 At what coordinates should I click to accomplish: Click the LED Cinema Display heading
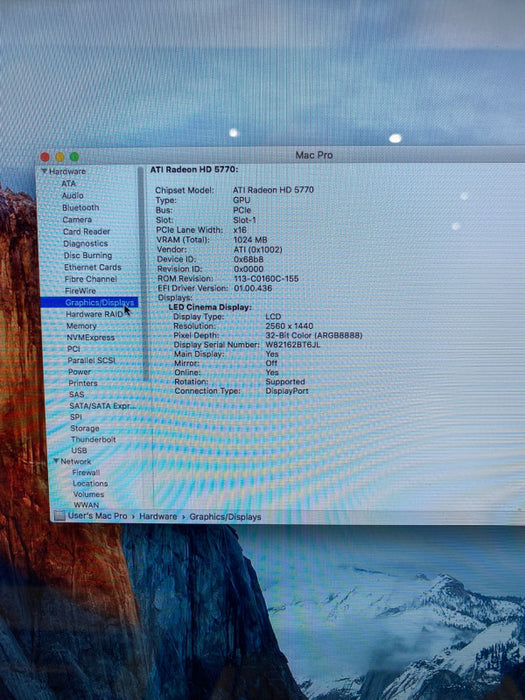(210, 307)
